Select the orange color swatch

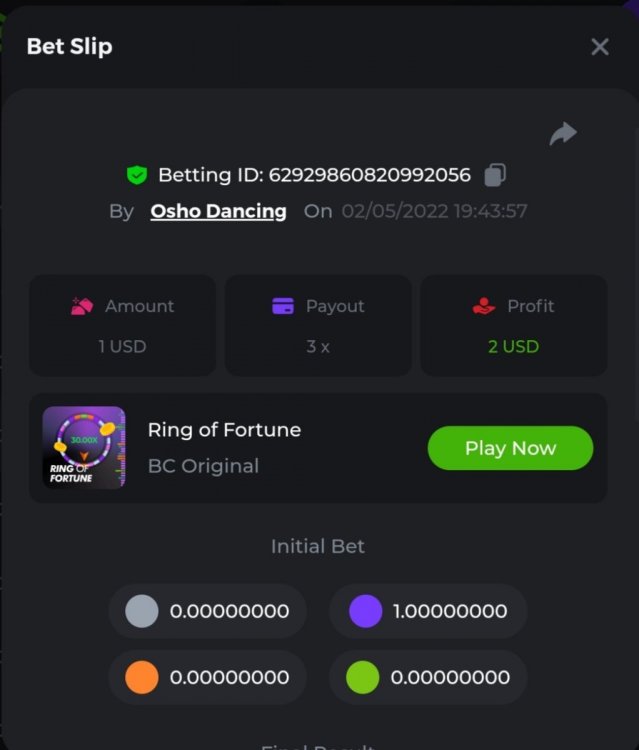coord(142,677)
